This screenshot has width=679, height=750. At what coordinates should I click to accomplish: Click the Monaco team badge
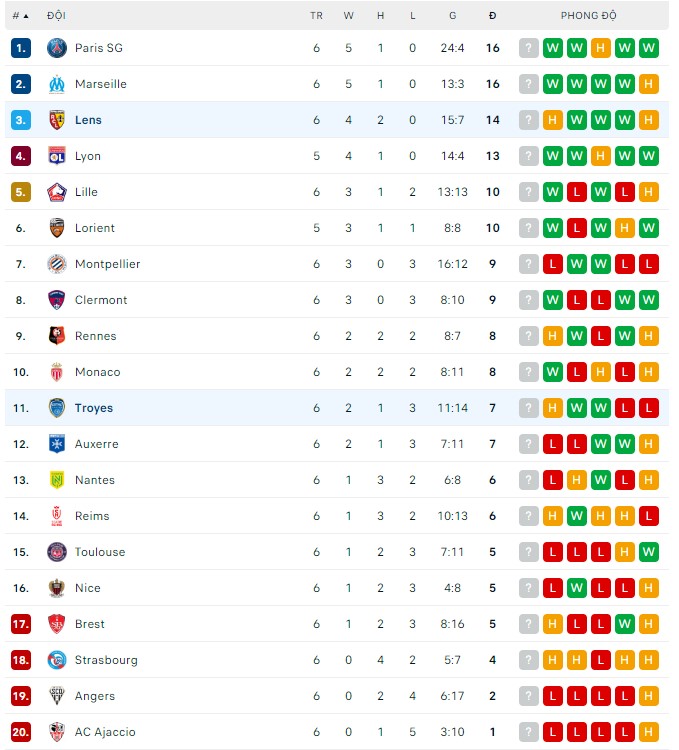click(57, 372)
